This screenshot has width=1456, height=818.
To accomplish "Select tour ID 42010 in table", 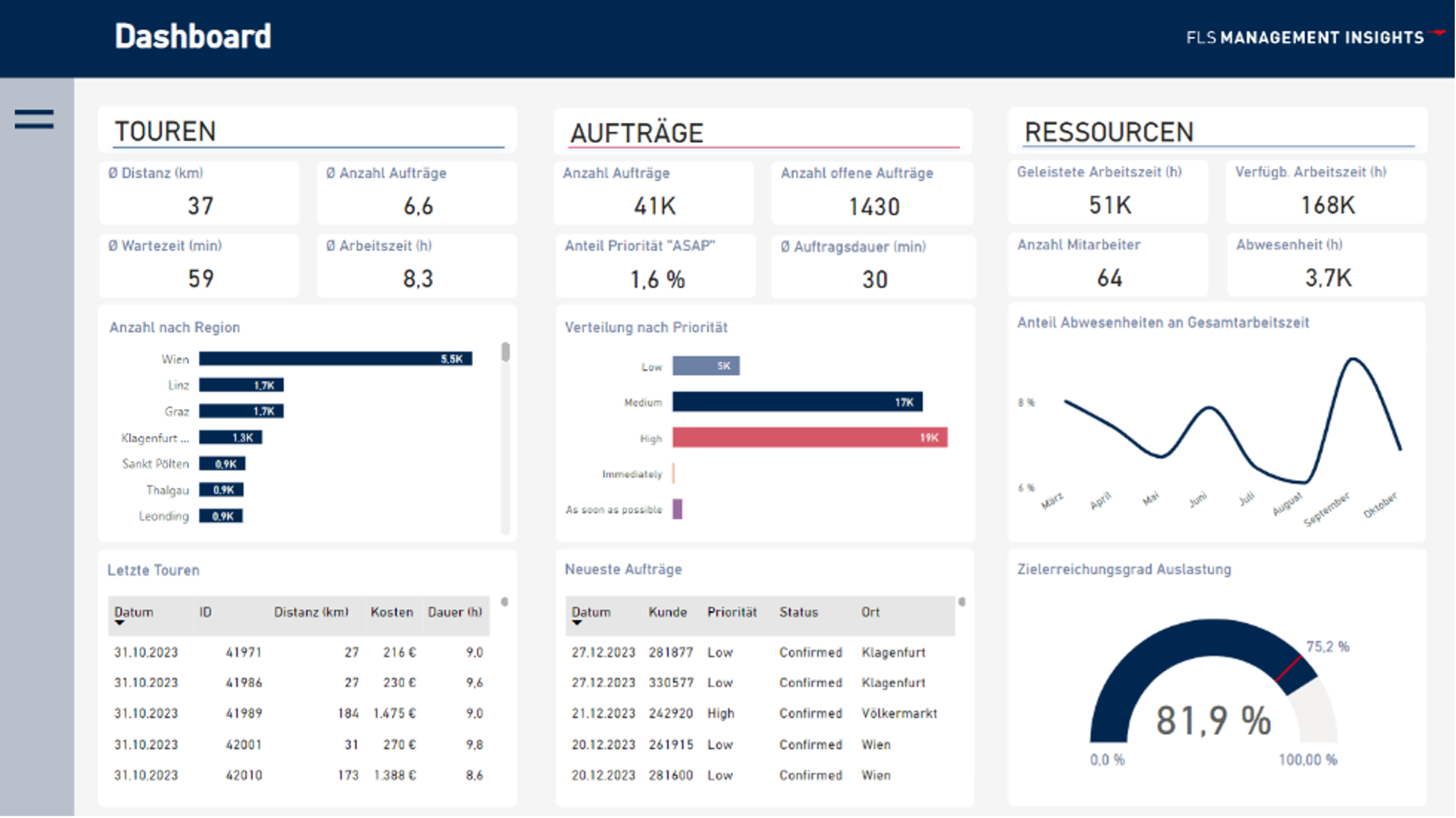I will [x=244, y=775].
